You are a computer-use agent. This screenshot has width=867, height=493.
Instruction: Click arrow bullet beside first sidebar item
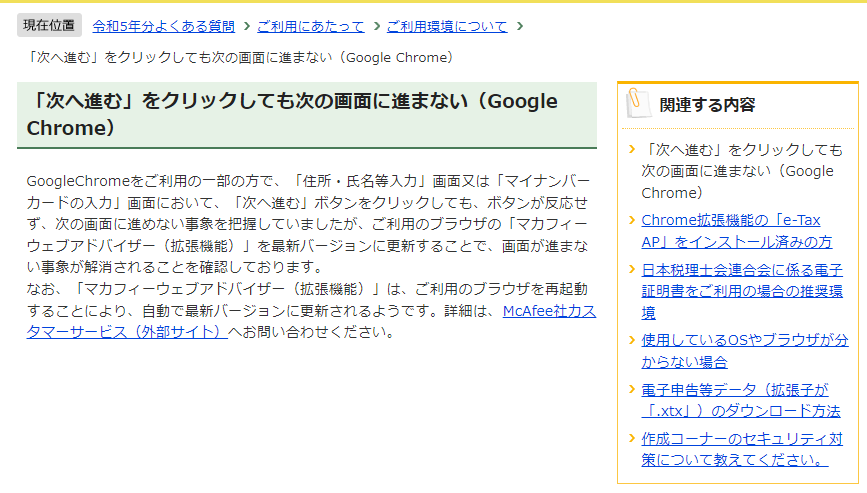(x=631, y=150)
